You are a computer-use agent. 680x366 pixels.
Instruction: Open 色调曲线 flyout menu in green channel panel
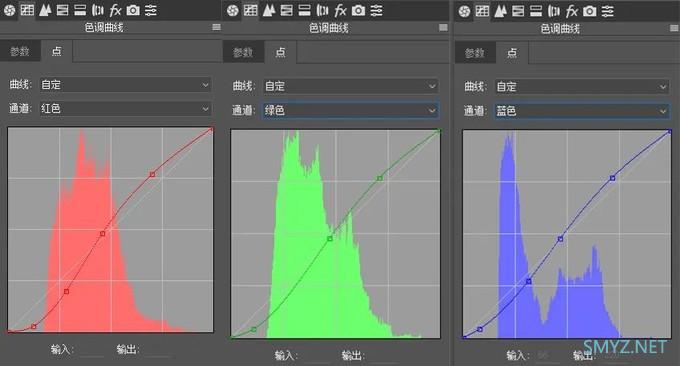[443, 28]
